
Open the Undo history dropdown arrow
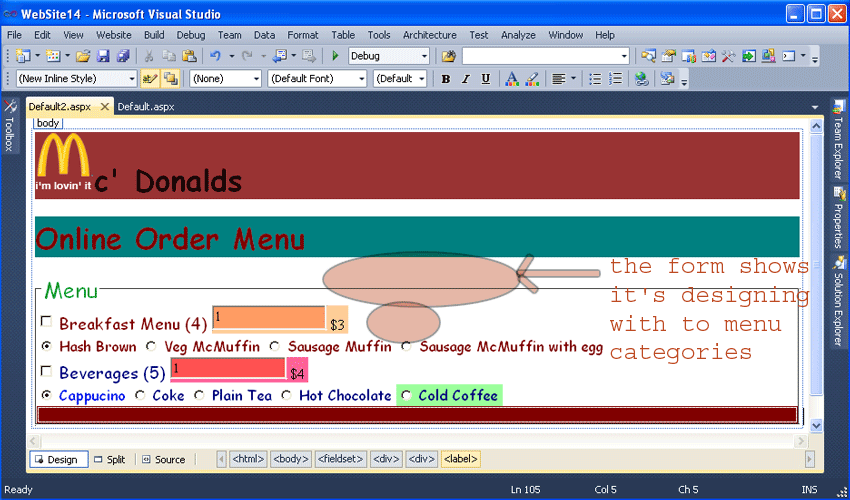[231, 56]
